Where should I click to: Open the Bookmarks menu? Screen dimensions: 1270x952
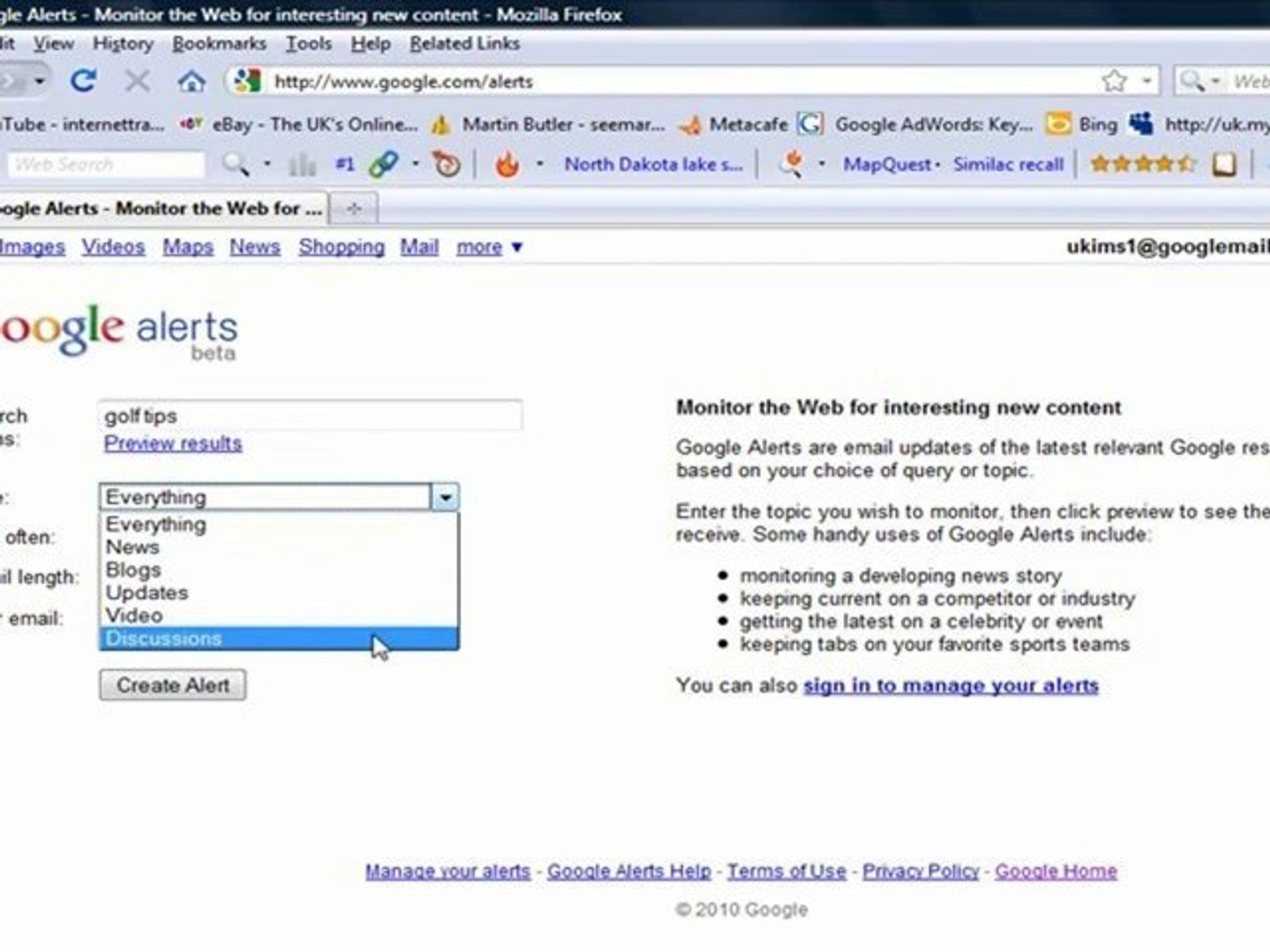point(219,43)
